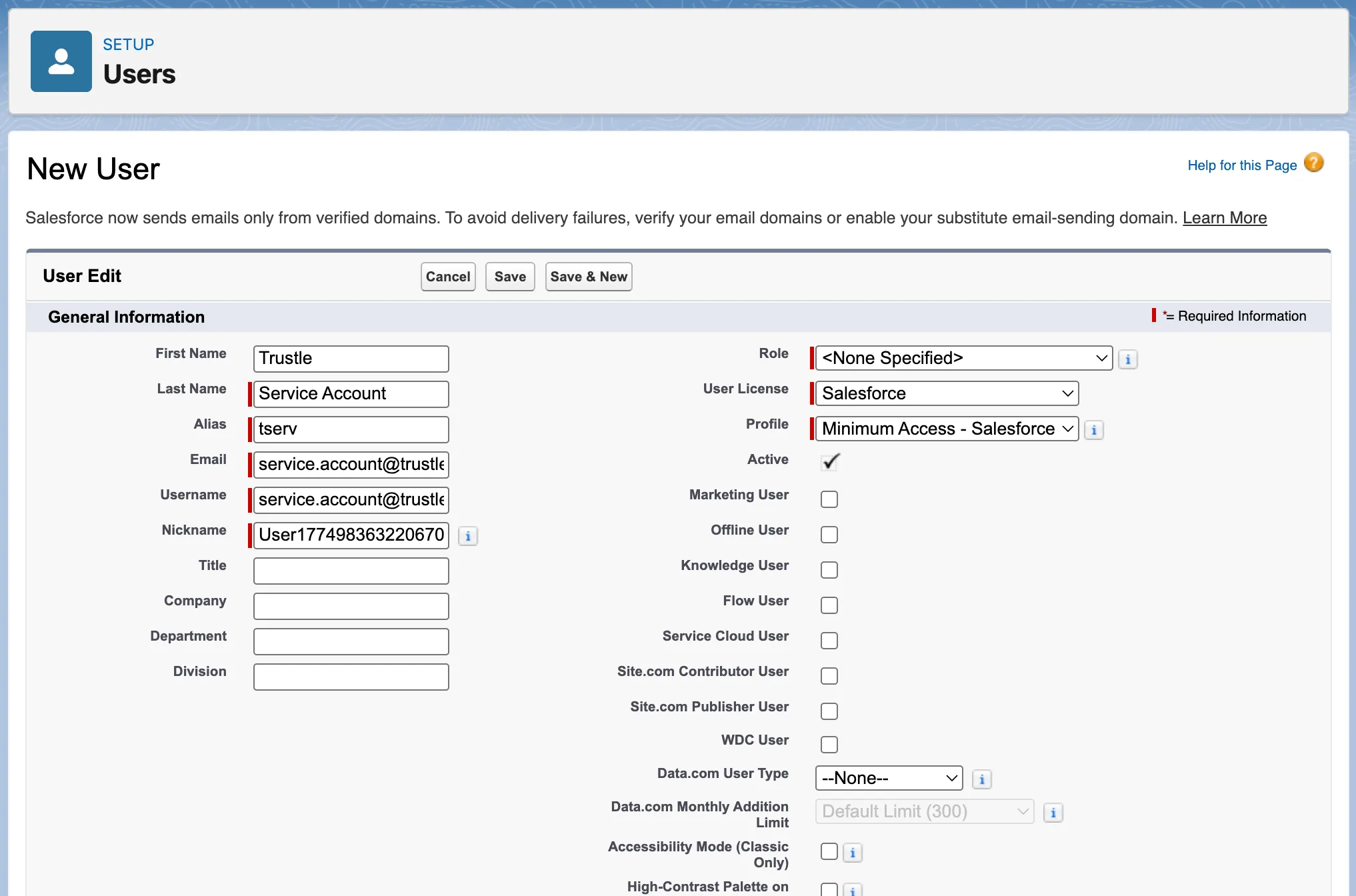Click the Save & New button

[x=589, y=277]
